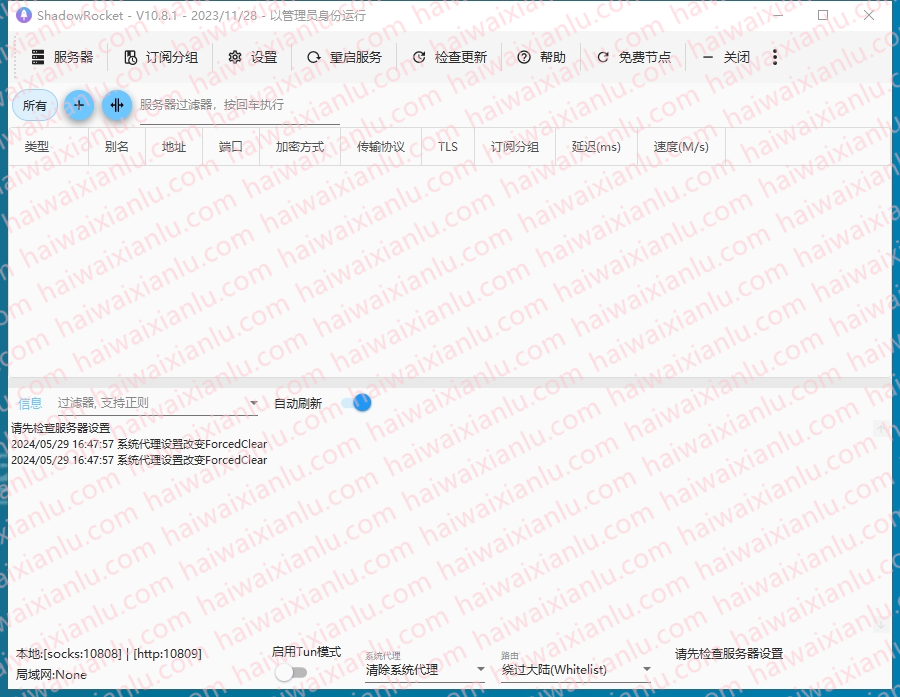The height and width of the screenshot is (697, 900).
Task: Sort by the 订阅分组 column header
Action: [515, 147]
